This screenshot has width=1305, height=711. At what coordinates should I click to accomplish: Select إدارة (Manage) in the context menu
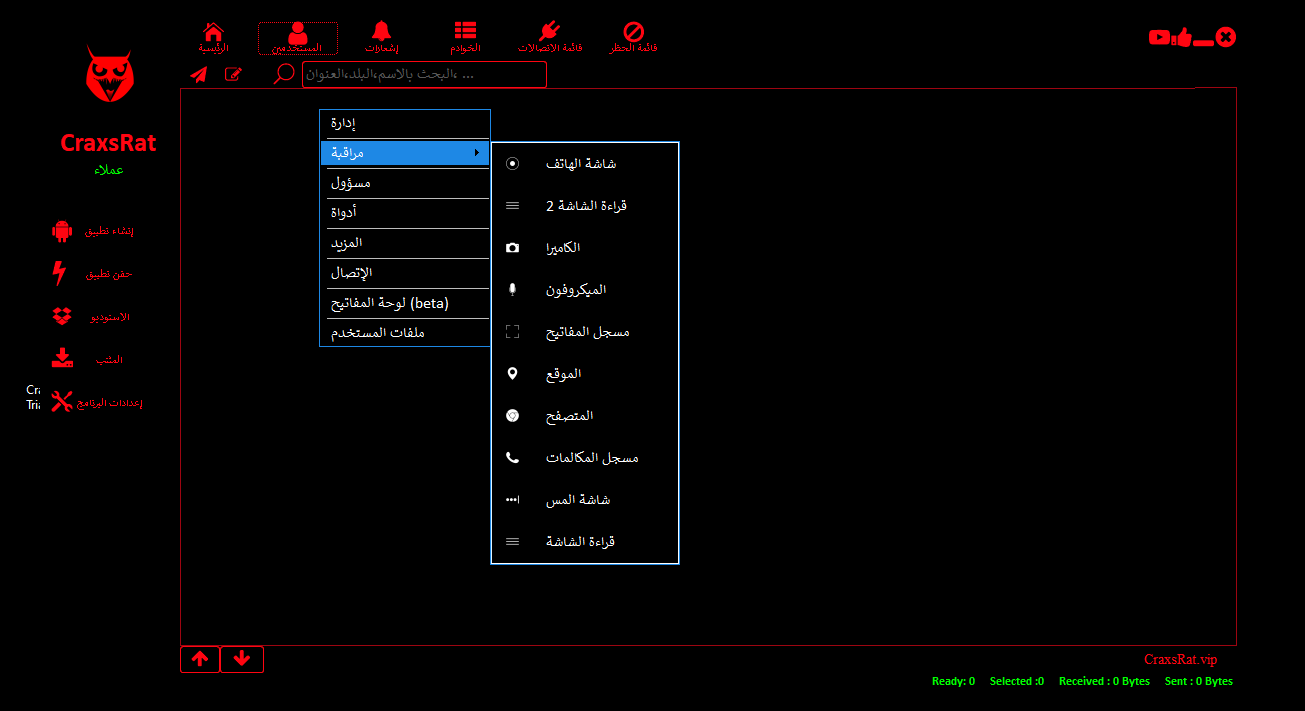pos(405,124)
